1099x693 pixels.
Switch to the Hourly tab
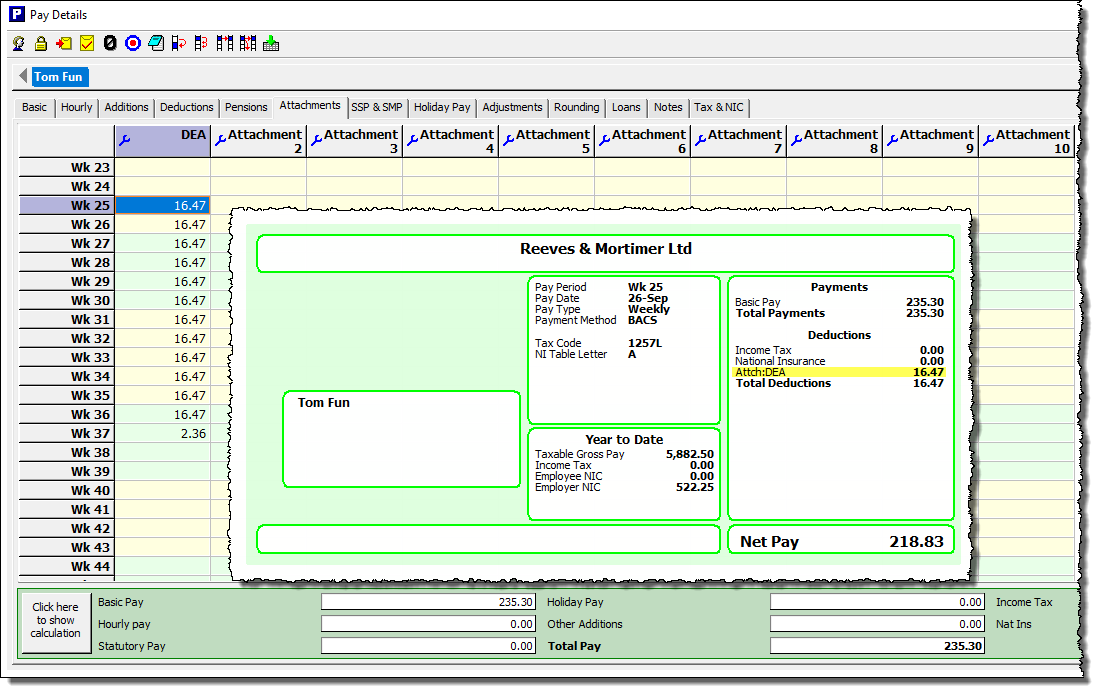pyautogui.click(x=76, y=107)
